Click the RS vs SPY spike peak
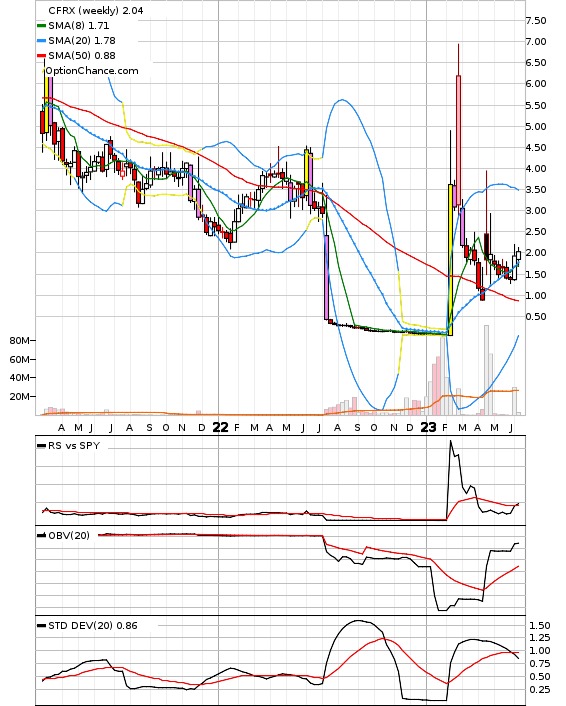This screenshot has width=566, height=706. coord(451,441)
